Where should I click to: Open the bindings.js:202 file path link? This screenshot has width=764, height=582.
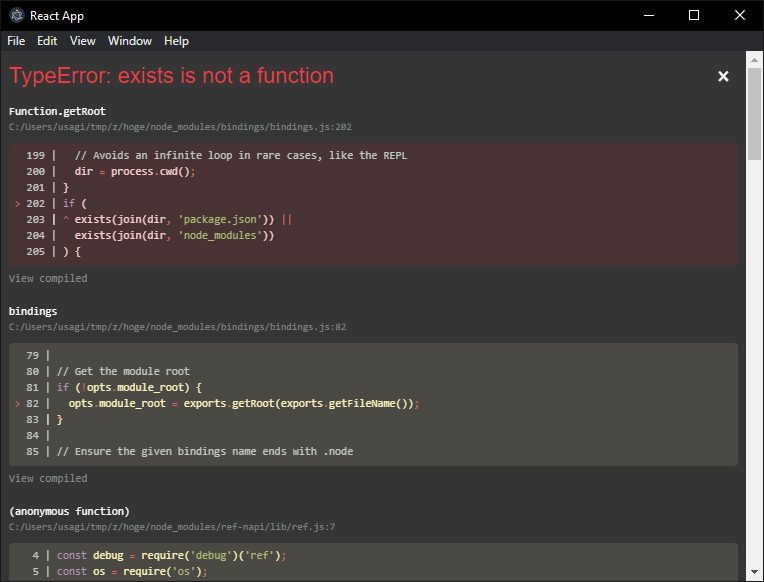tap(180, 127)
